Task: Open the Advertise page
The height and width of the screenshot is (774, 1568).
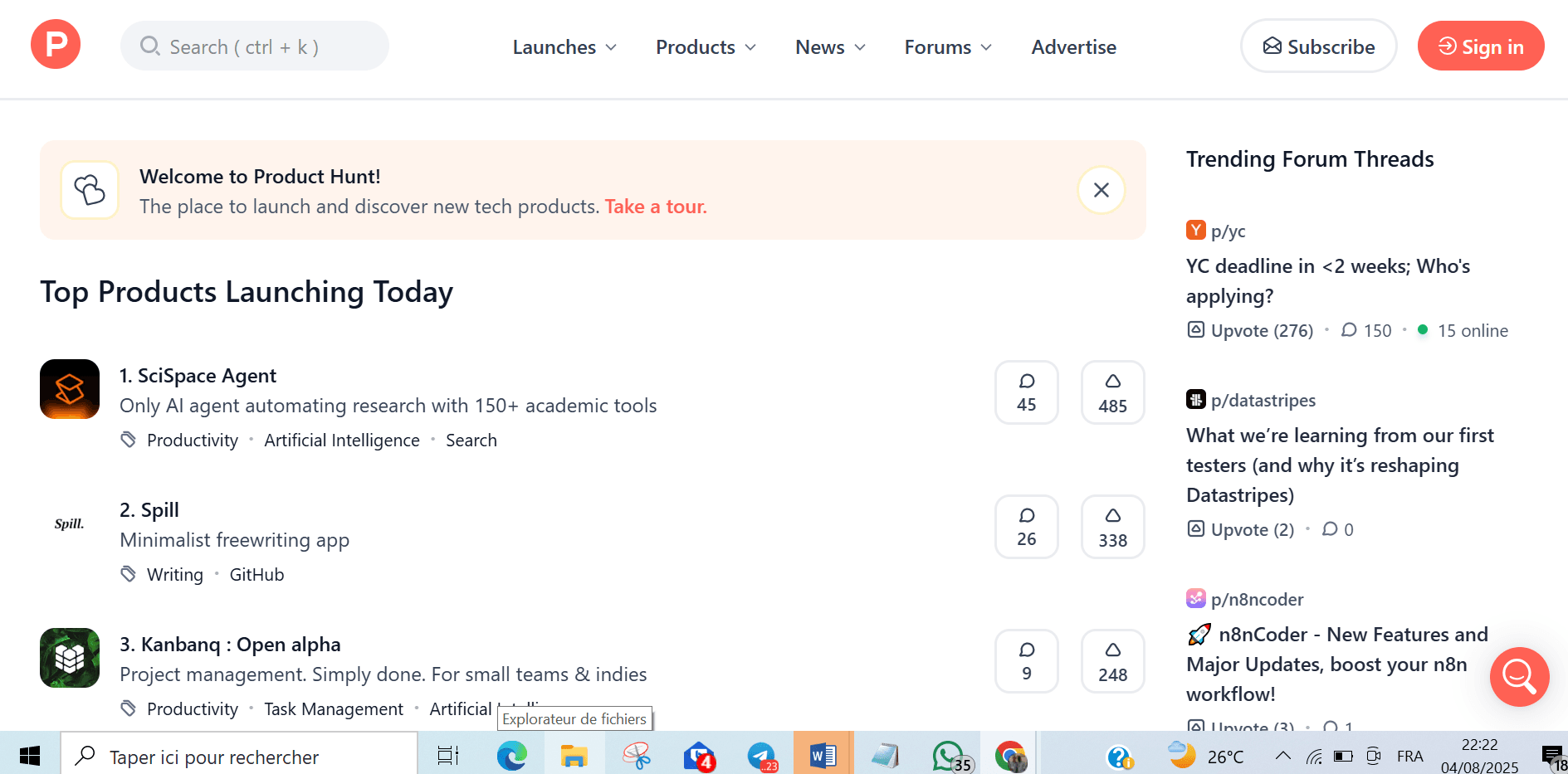Action: coord(1073,47)
